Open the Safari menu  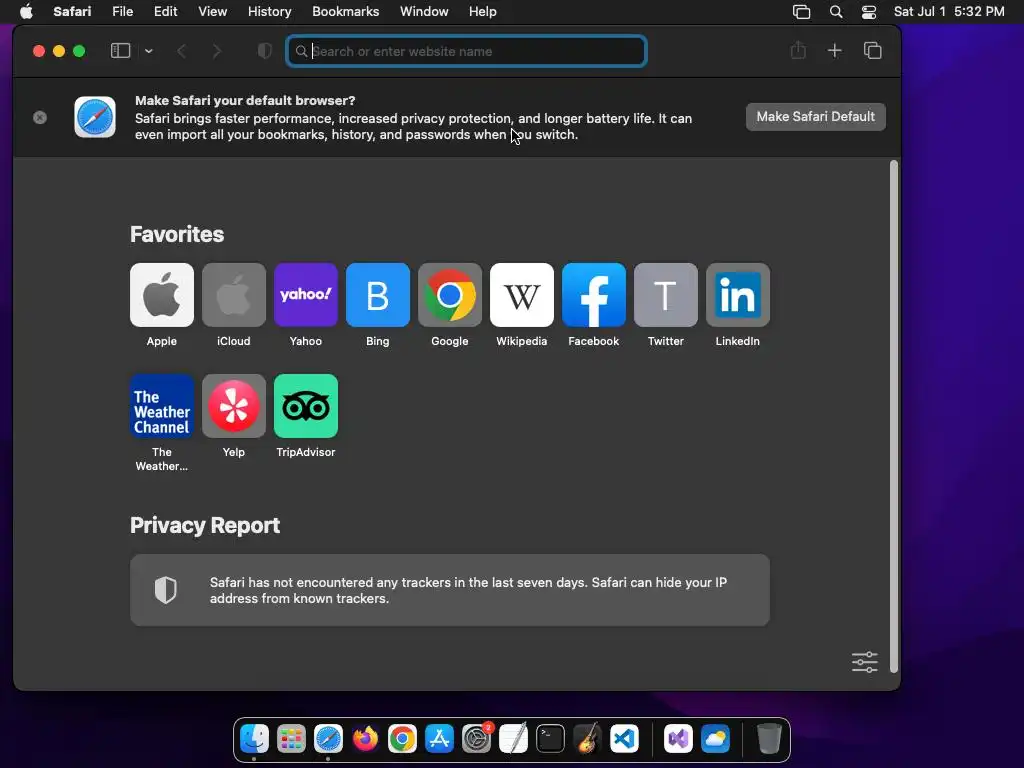[72, 12]
